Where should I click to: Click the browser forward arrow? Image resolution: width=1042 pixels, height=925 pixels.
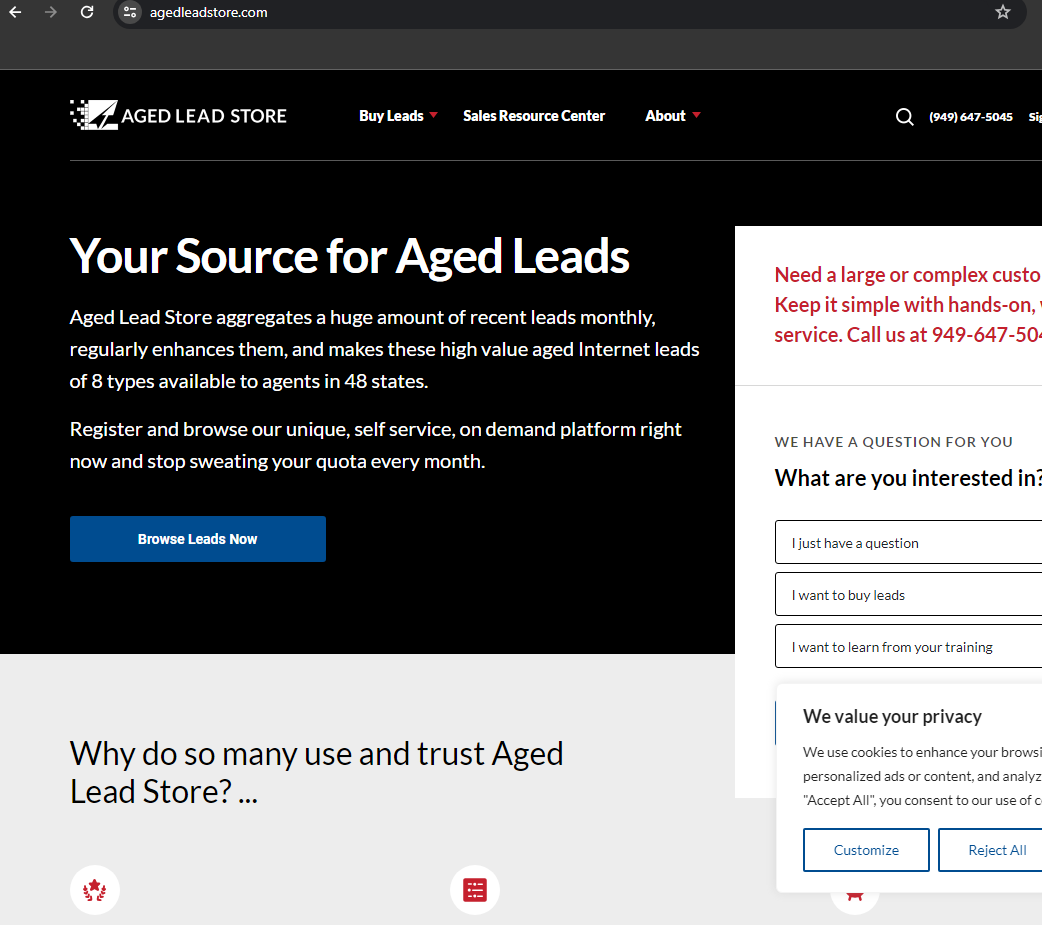51,12
